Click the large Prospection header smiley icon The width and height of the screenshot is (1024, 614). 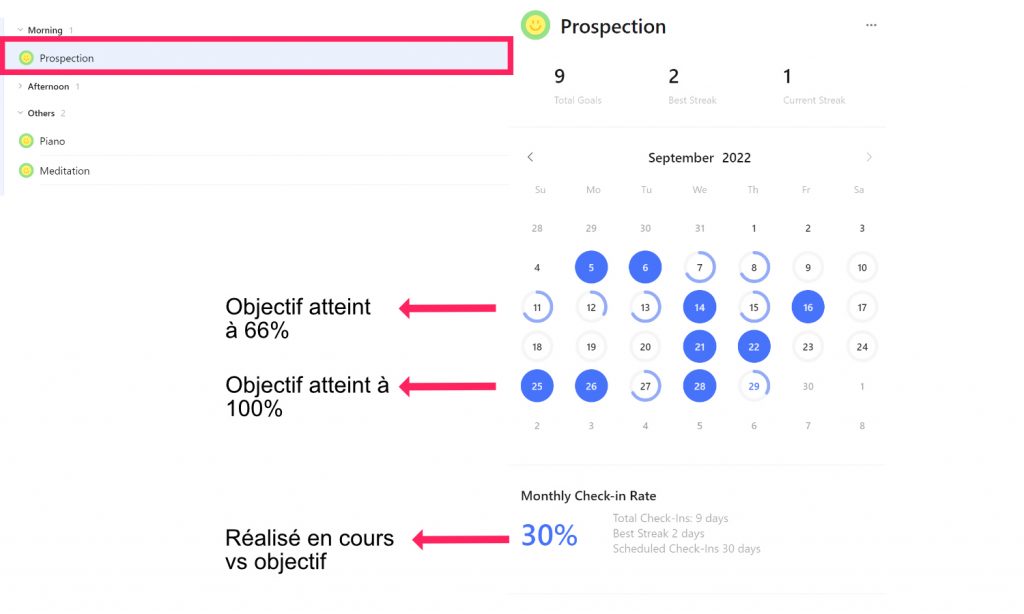pyautogui.click(x=536, y=25)
